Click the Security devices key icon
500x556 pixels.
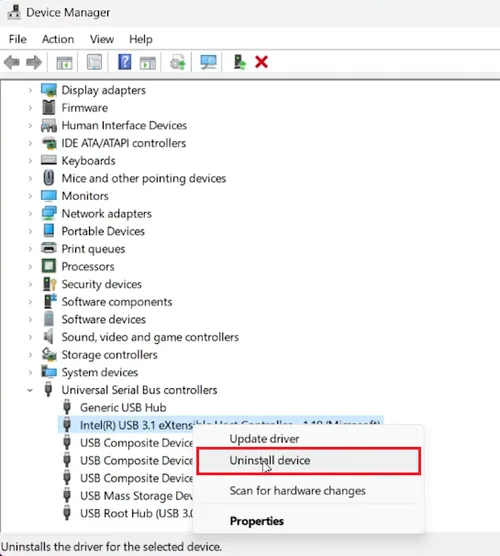(x=49, y=284)
